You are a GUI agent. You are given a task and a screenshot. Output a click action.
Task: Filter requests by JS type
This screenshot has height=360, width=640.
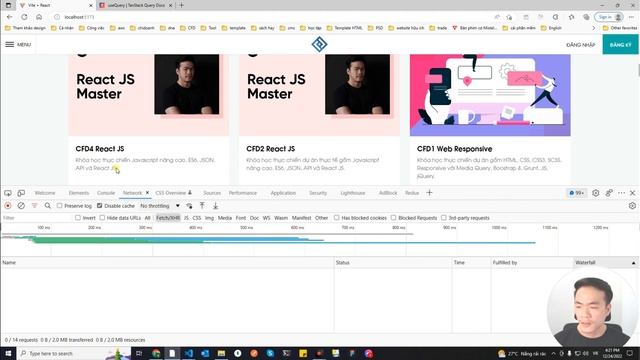click(186, 218)
